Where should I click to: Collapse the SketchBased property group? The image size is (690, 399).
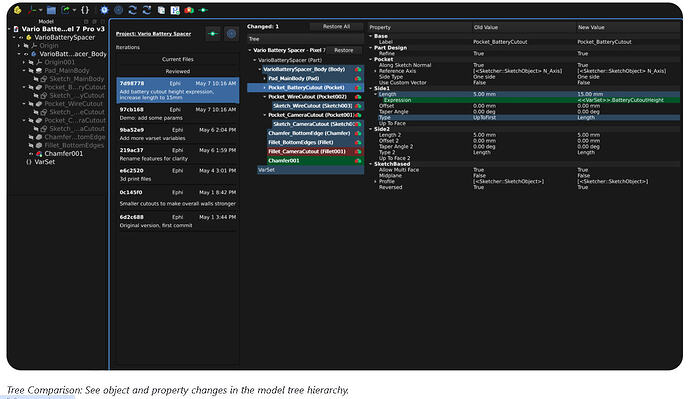click(371, 164)
